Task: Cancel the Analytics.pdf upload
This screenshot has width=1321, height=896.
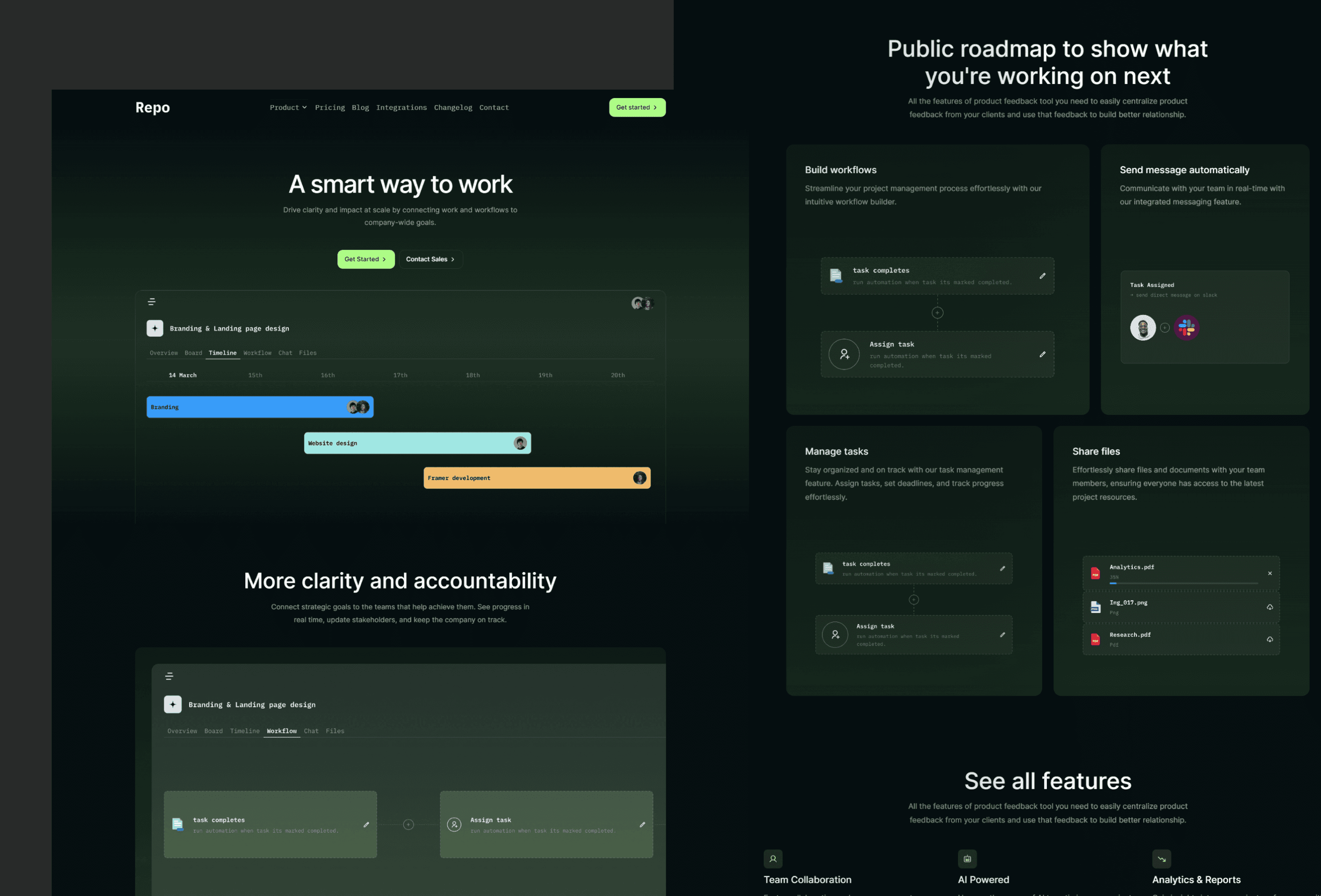Action: 1270,573
